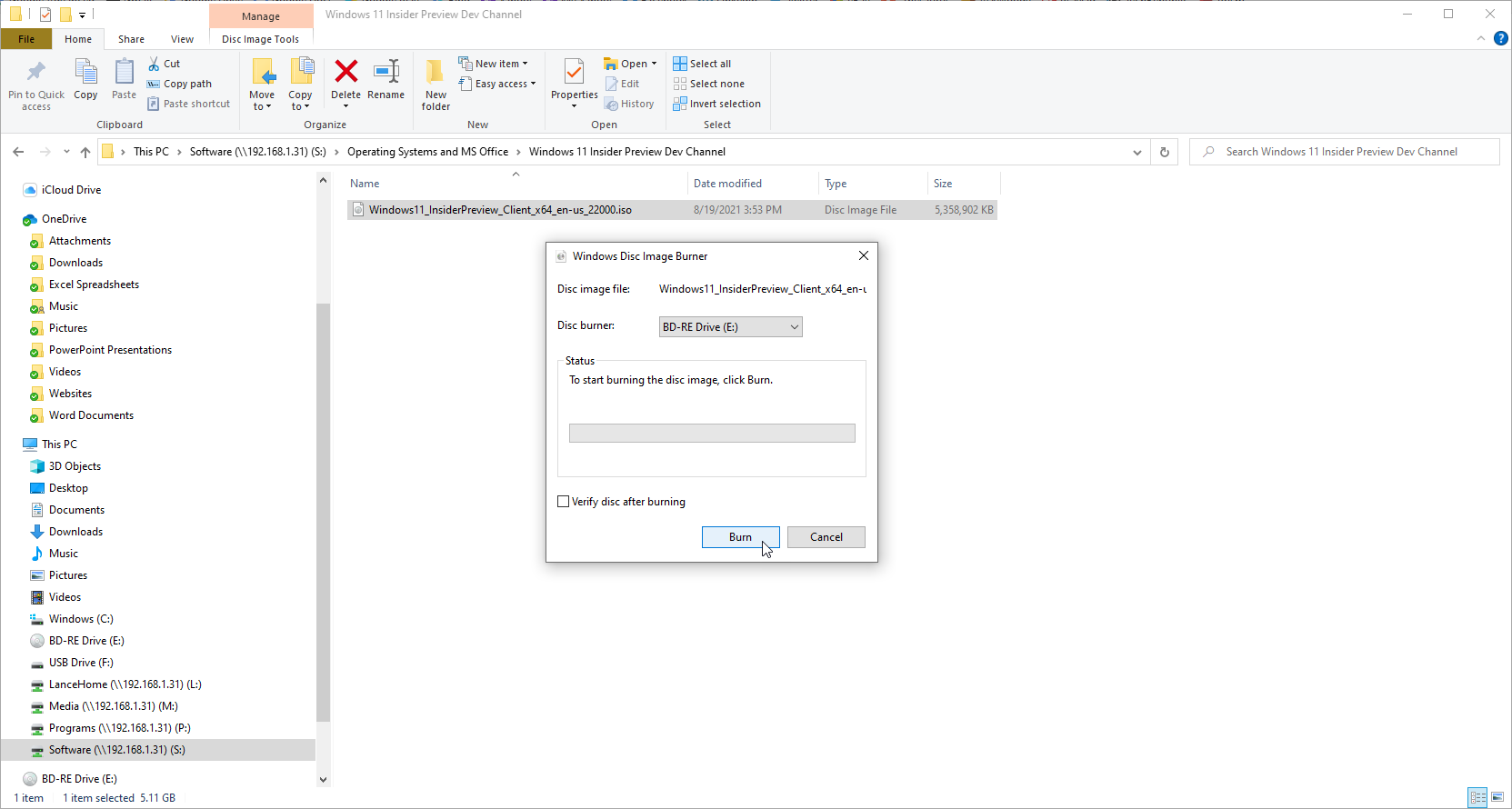Image resolution: width=1512 pixels, height=809 pixels.
Task: Expand the New item dropdown
Action: [x=494, y=64]
